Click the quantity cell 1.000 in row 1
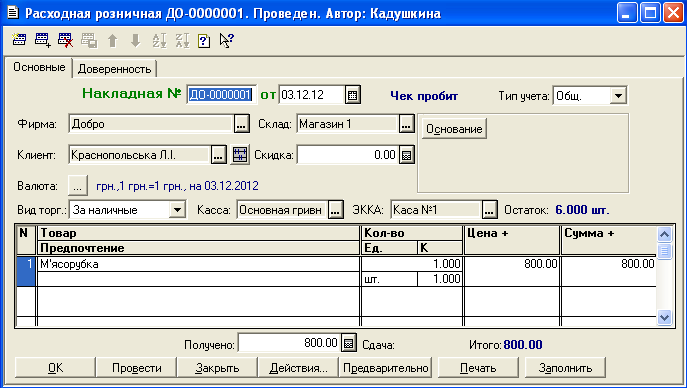Image resolution: width=687 pixels, height=388 pixels. coord(411,264)
